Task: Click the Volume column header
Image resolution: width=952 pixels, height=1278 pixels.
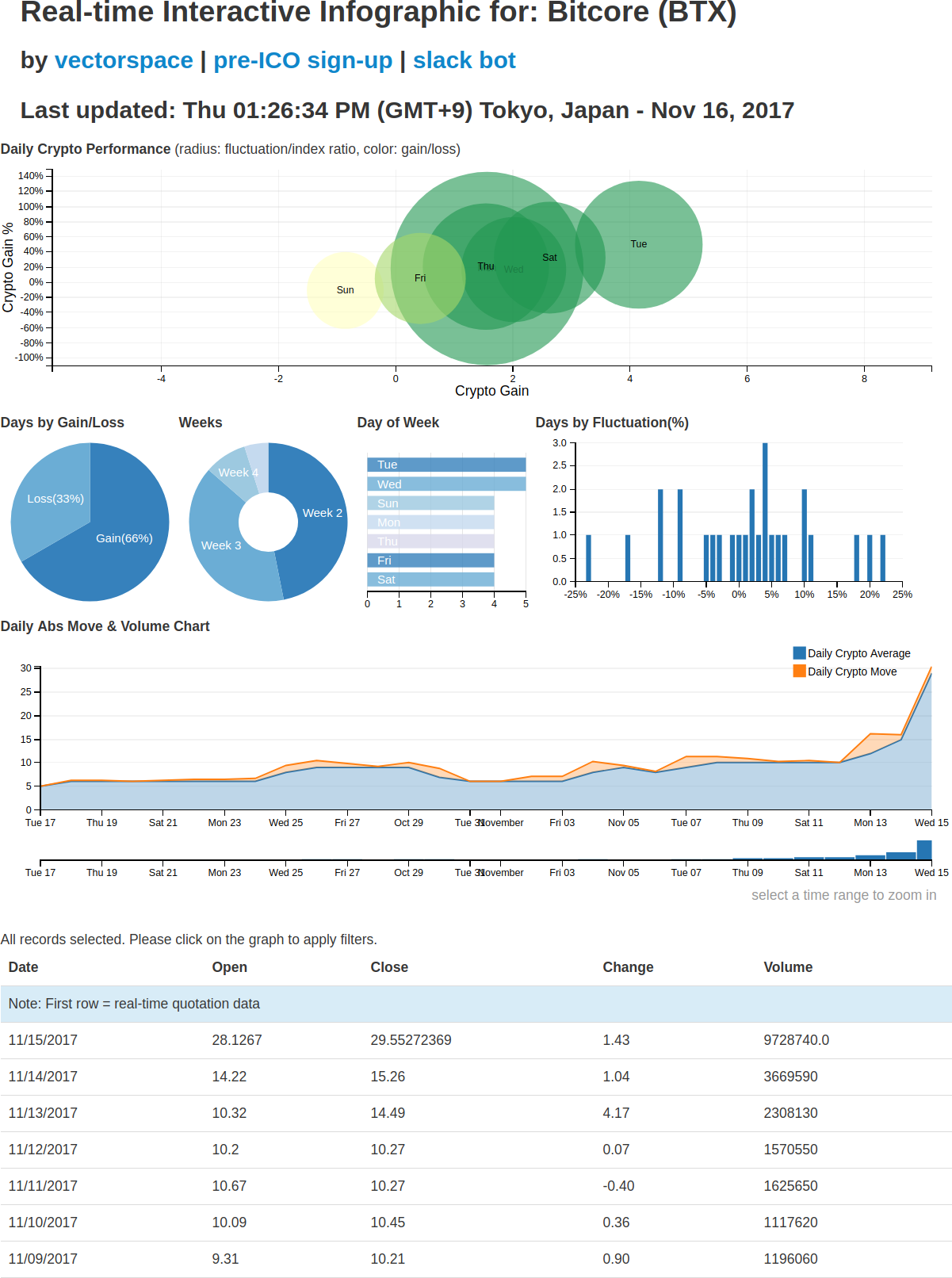Action: pyautogui.click(x=788, y=967)
